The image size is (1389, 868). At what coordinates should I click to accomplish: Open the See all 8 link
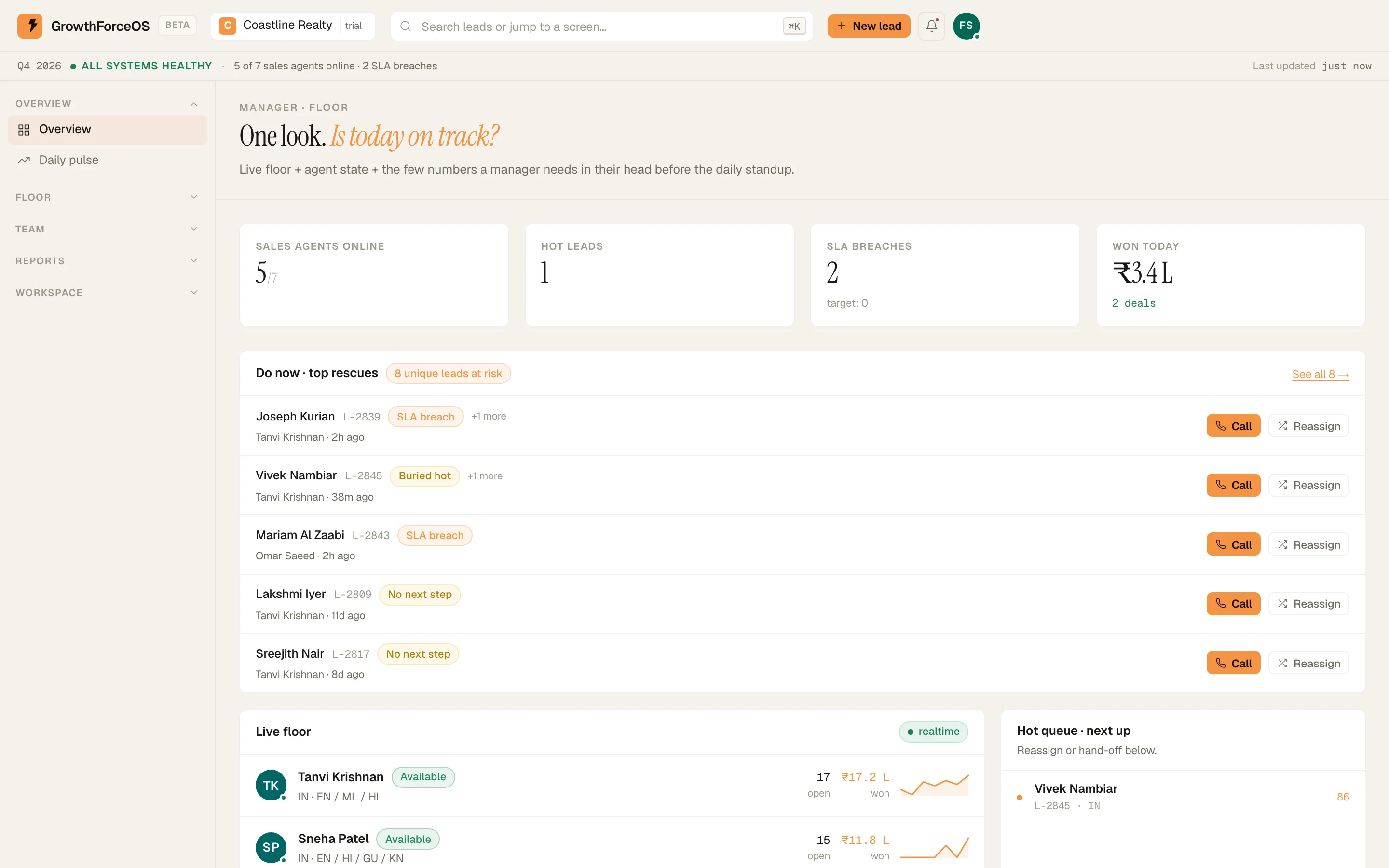[1320, 374]
